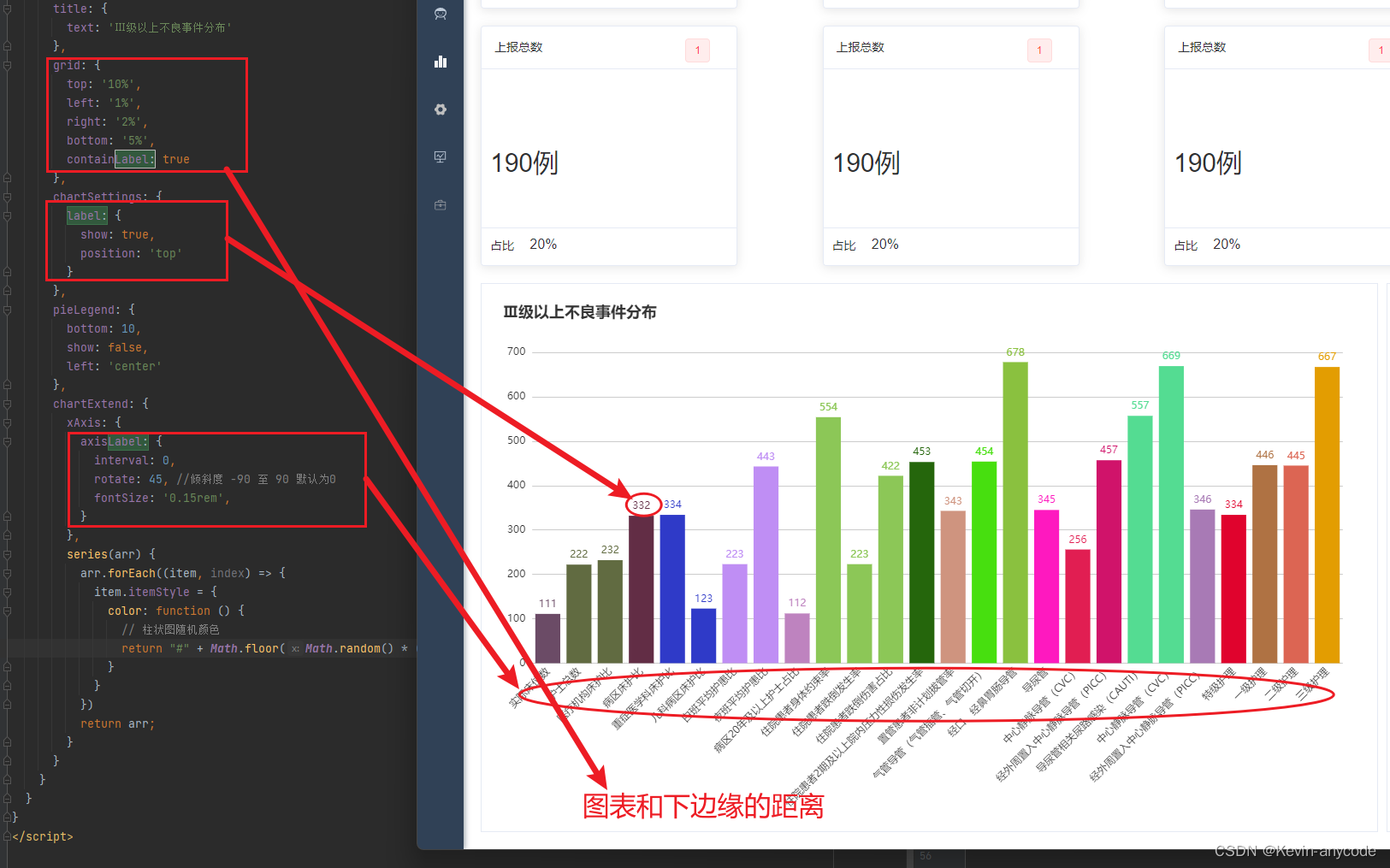
Task: Click the closing </script> tag line
Action: point(43,836)
